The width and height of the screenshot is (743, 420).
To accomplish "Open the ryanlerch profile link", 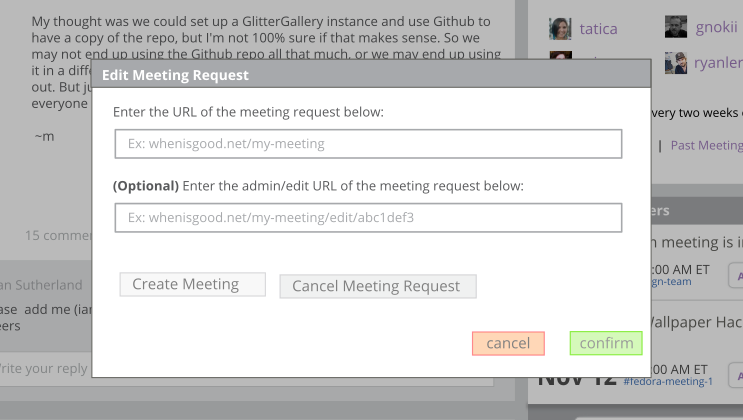I will [718, 63].
